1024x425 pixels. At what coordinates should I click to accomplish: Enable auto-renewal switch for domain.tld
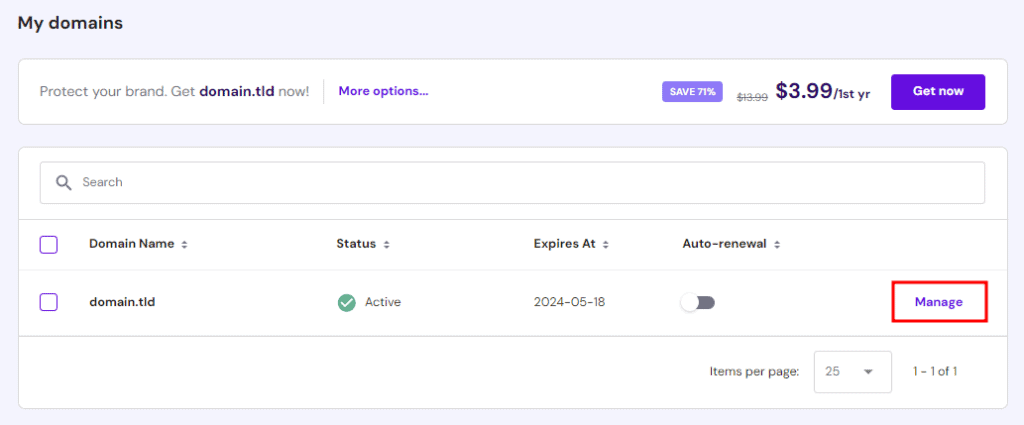698,302
